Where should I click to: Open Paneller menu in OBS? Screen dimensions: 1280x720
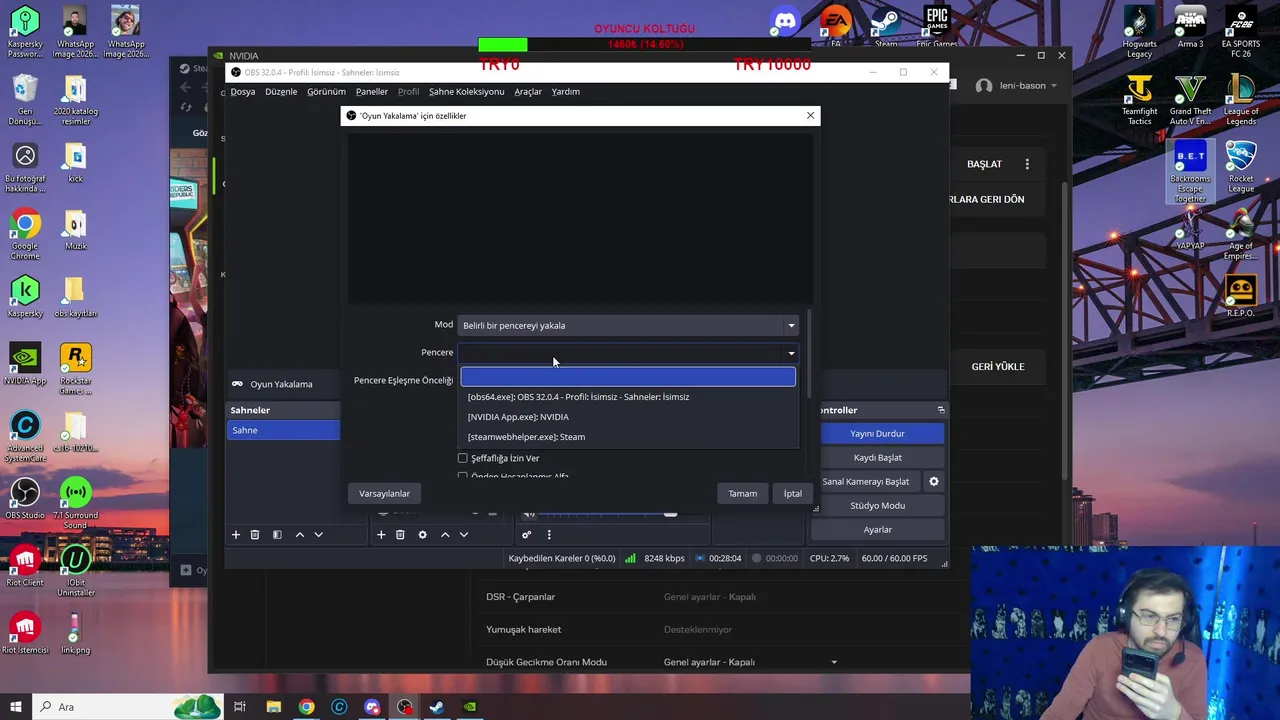[372, 91]
